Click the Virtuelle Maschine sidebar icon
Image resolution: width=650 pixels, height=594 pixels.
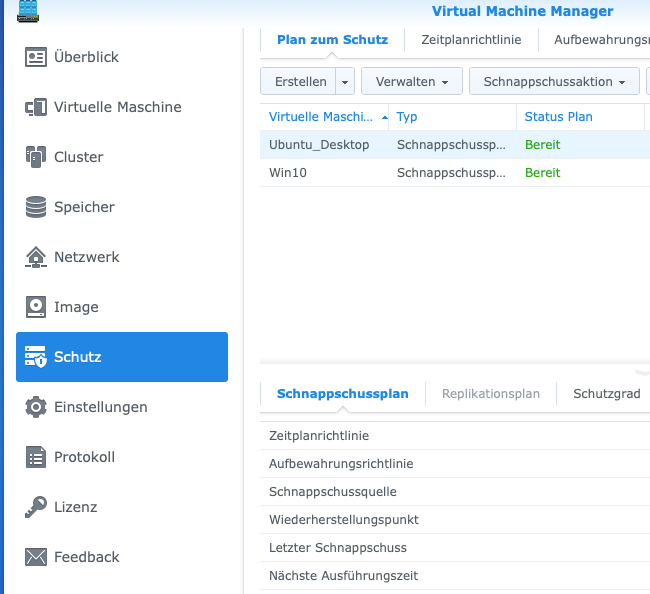coord(36,107)
